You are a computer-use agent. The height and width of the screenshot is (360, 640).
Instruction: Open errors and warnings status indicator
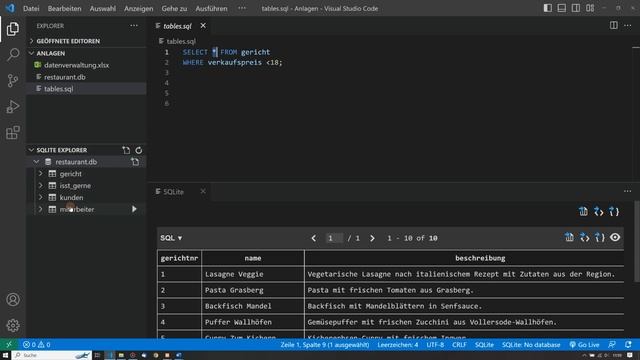pos(36,344)
